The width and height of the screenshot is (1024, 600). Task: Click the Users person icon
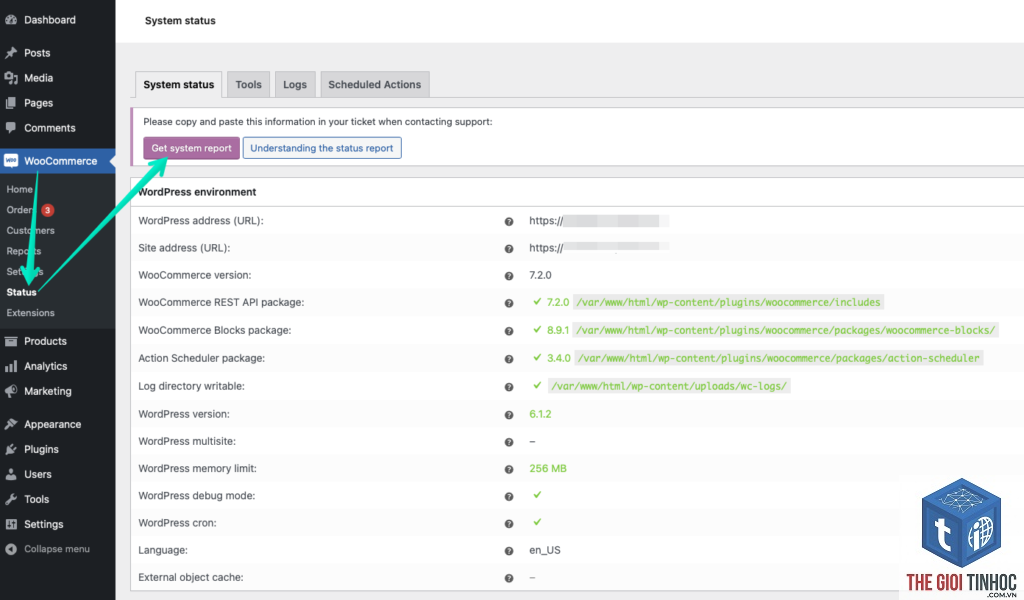(x=10, y=474)
